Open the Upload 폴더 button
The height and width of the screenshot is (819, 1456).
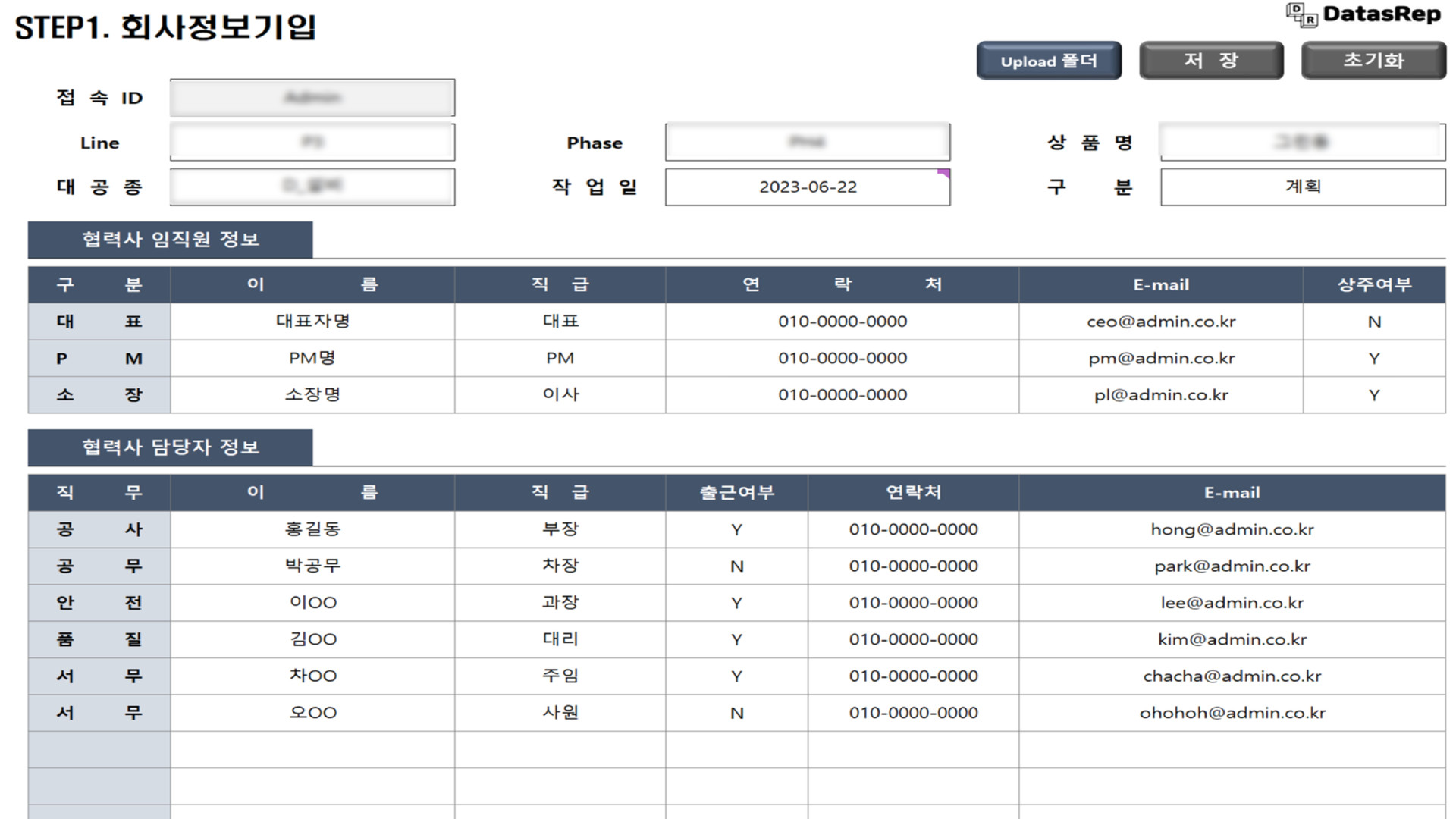[1049, 61]
